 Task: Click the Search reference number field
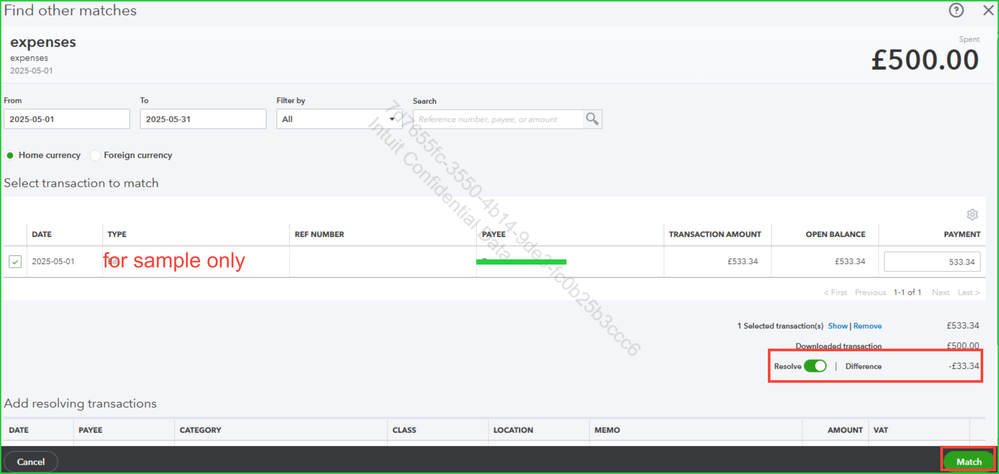tap(498, 119)
